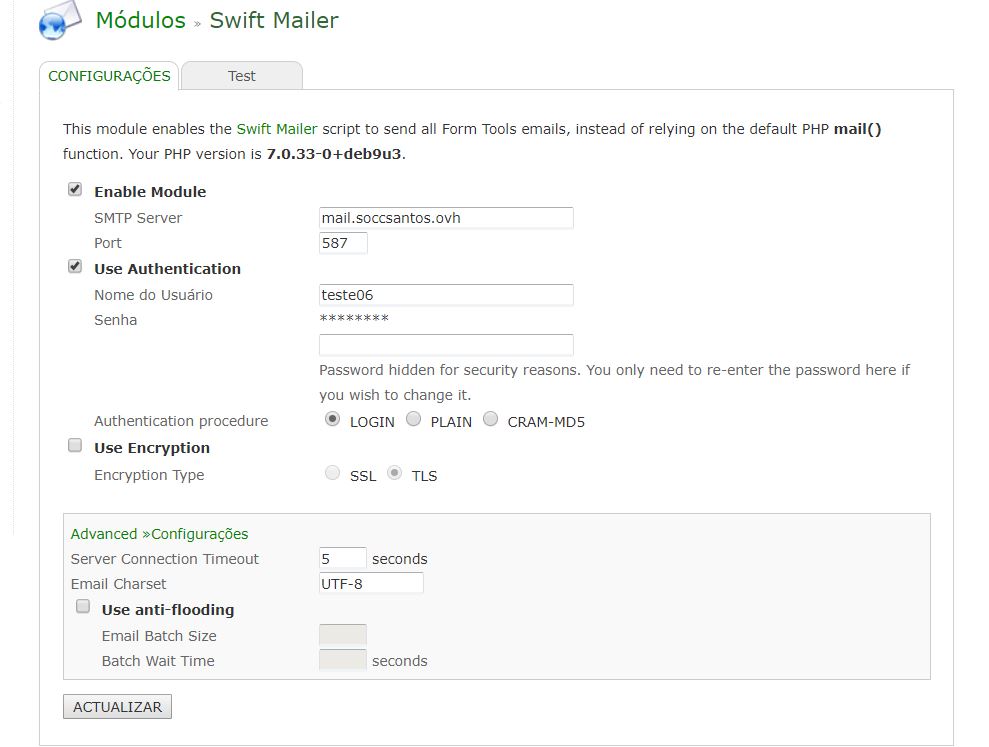This screenshot has width=989, height=747.
Task: Select the PLAIN authentication procedure
Action: 413,419
